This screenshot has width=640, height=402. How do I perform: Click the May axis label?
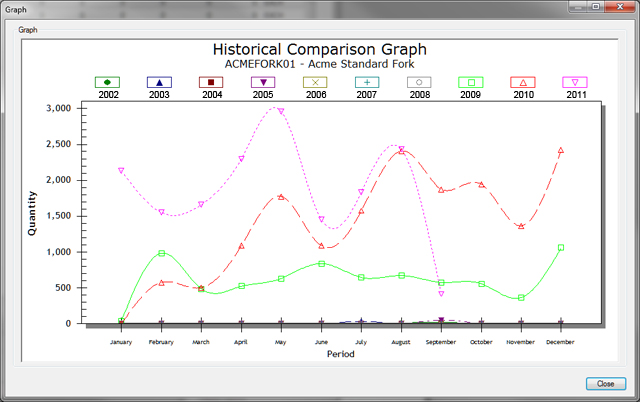280,342
